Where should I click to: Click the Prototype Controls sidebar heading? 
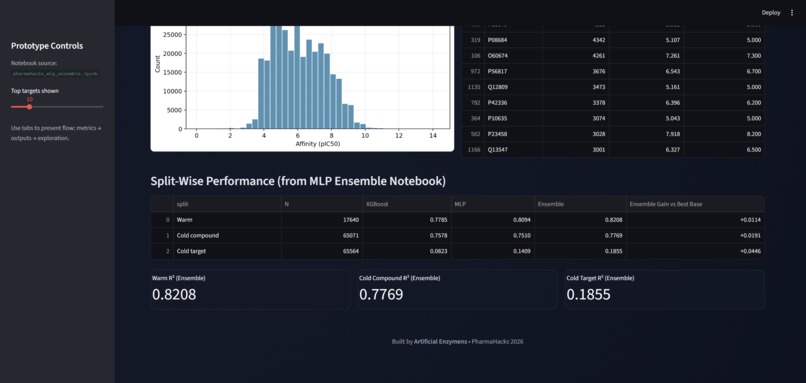coord(47,46)
